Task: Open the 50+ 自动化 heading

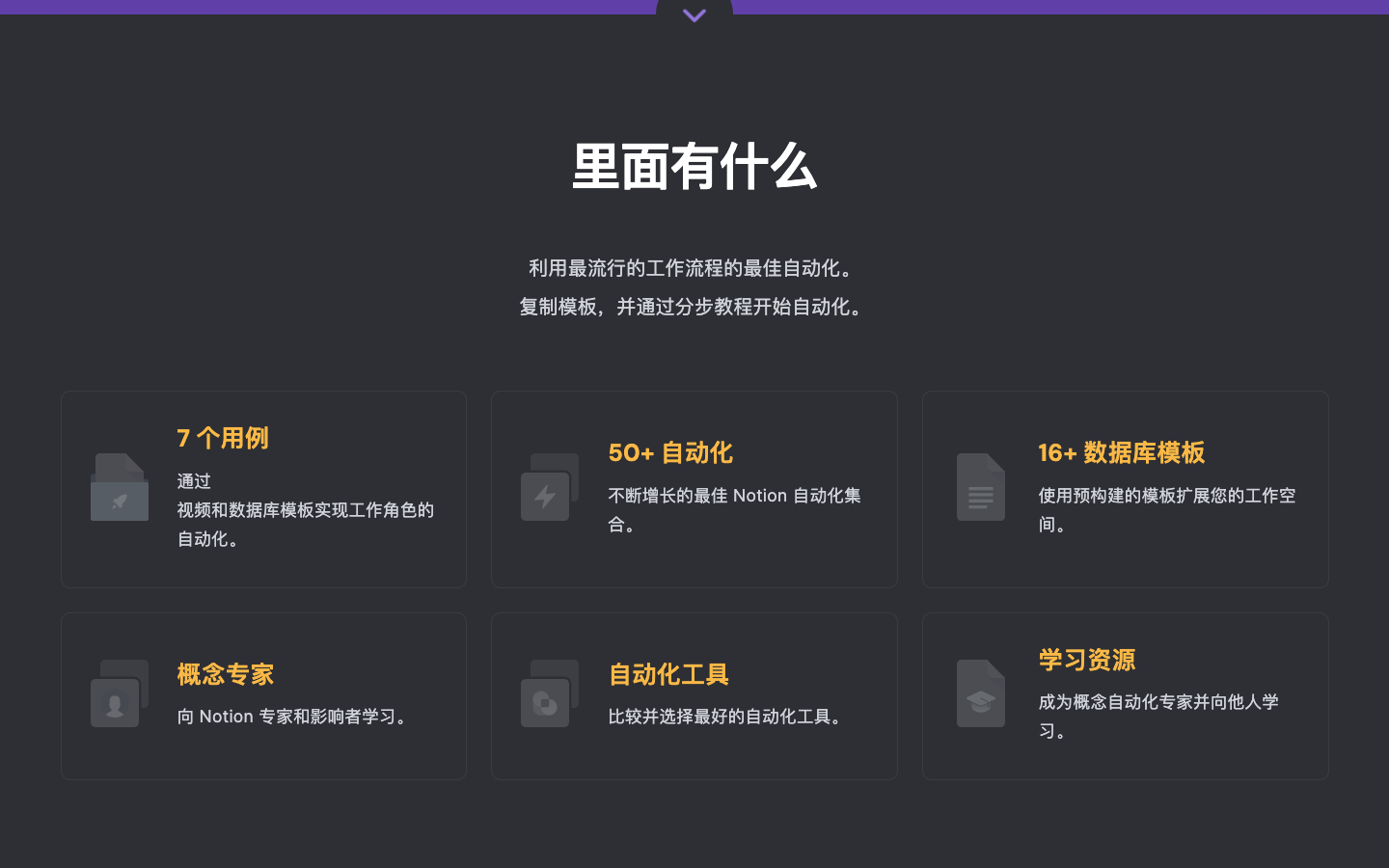Action: pyautogui.click(x=670, y=452)
